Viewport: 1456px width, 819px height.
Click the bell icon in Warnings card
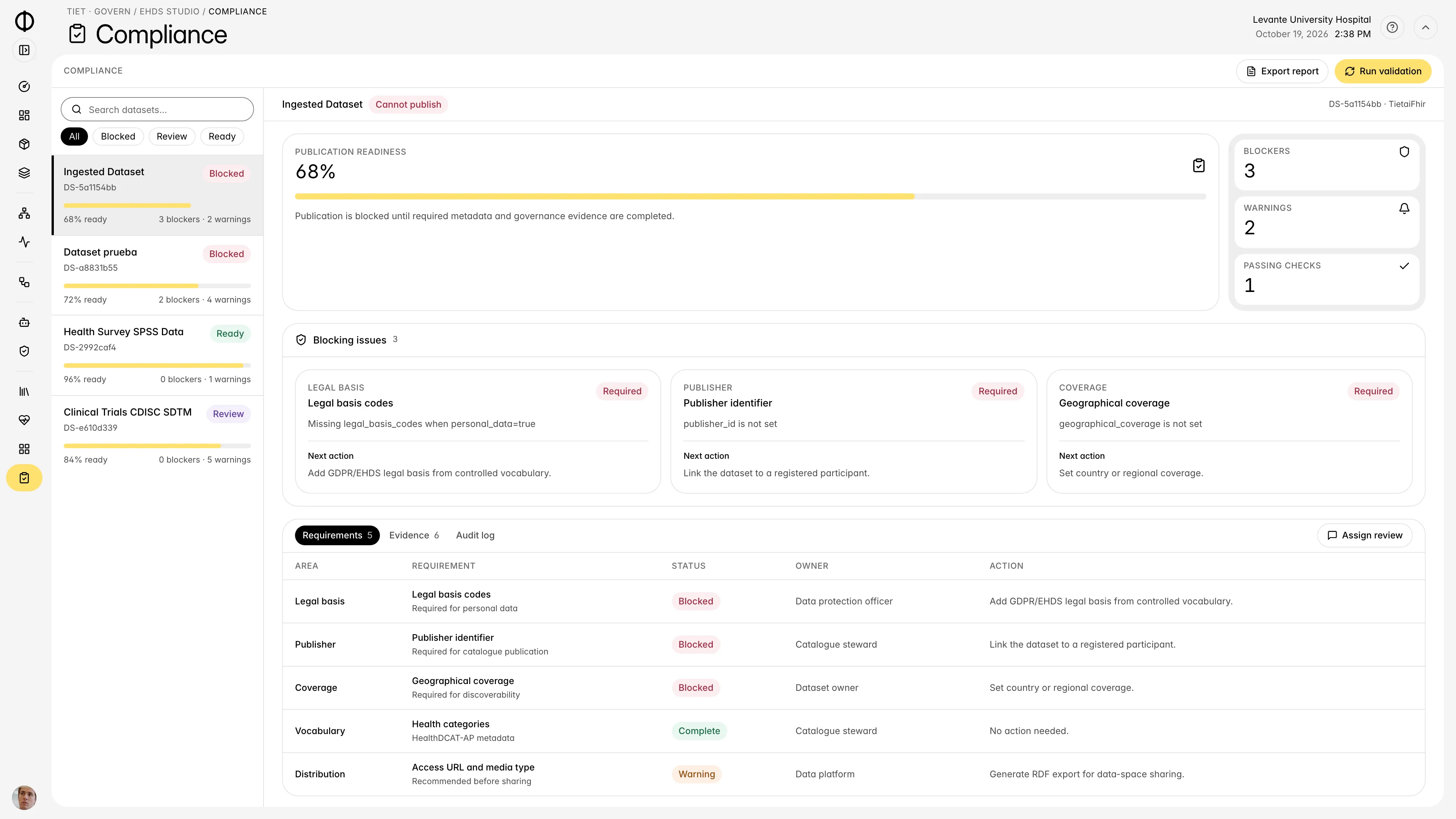(x=1404, y=209)
